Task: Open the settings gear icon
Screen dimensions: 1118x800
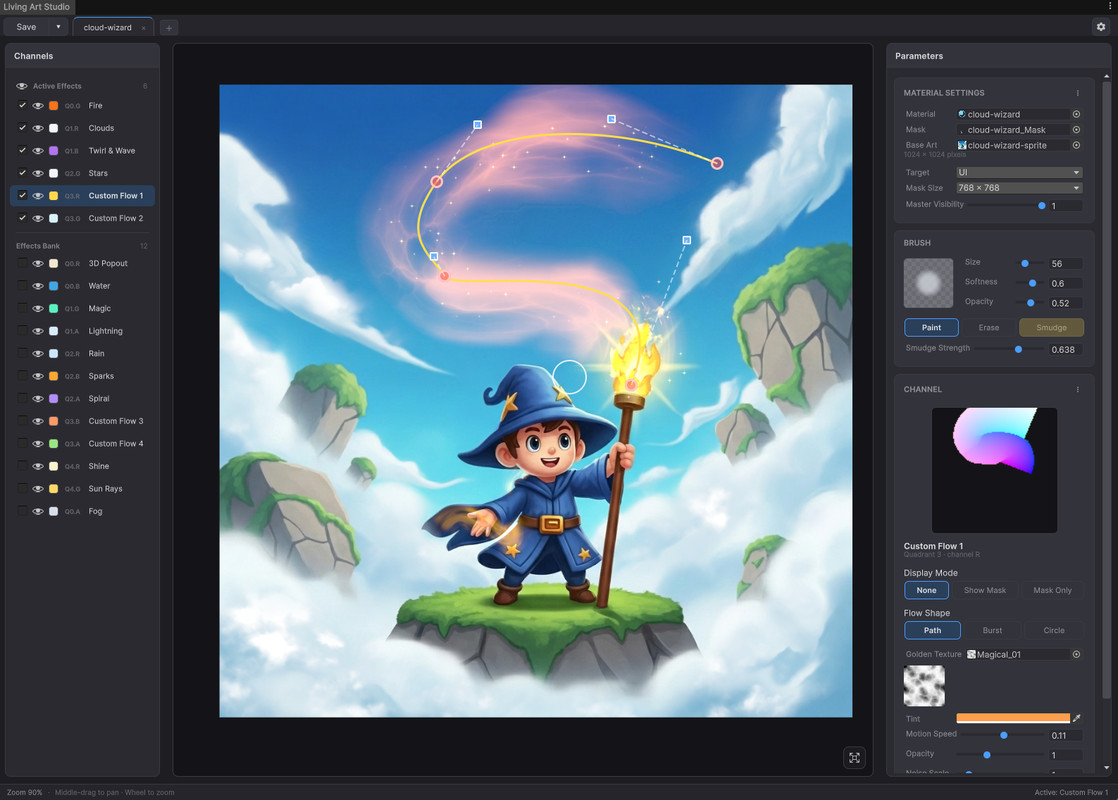Action: (1101, 26)
